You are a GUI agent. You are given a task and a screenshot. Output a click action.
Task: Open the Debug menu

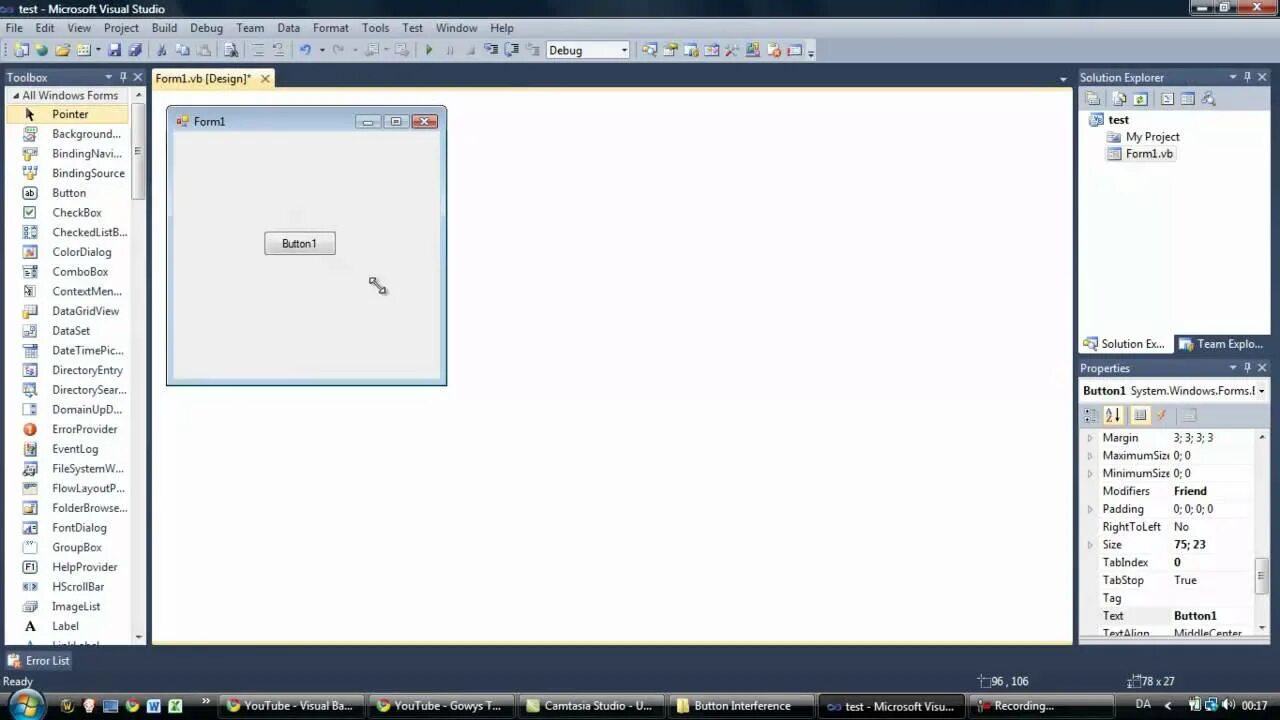206,28
